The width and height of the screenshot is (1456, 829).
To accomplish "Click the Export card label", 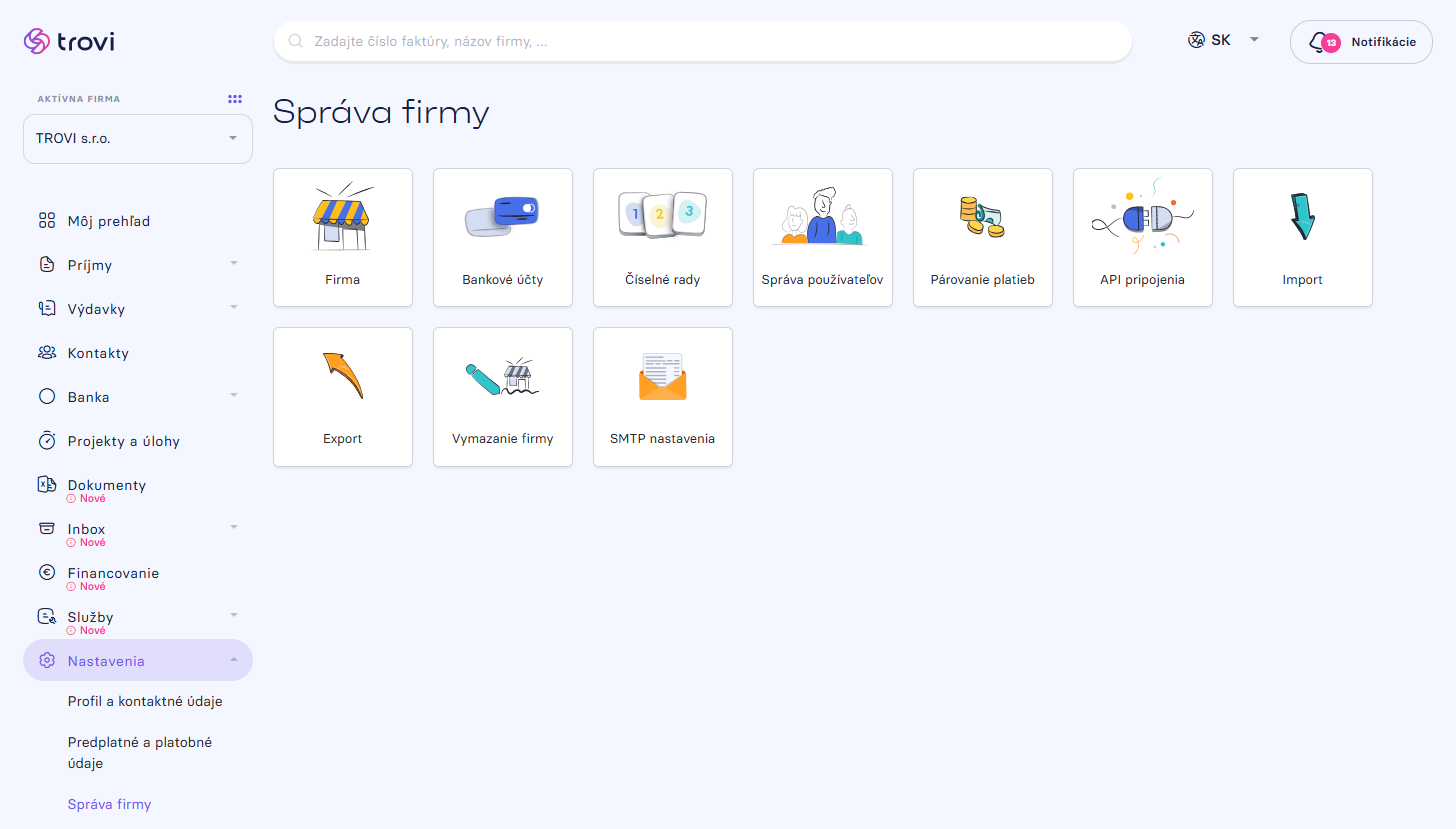I will [x=343, y=439].
